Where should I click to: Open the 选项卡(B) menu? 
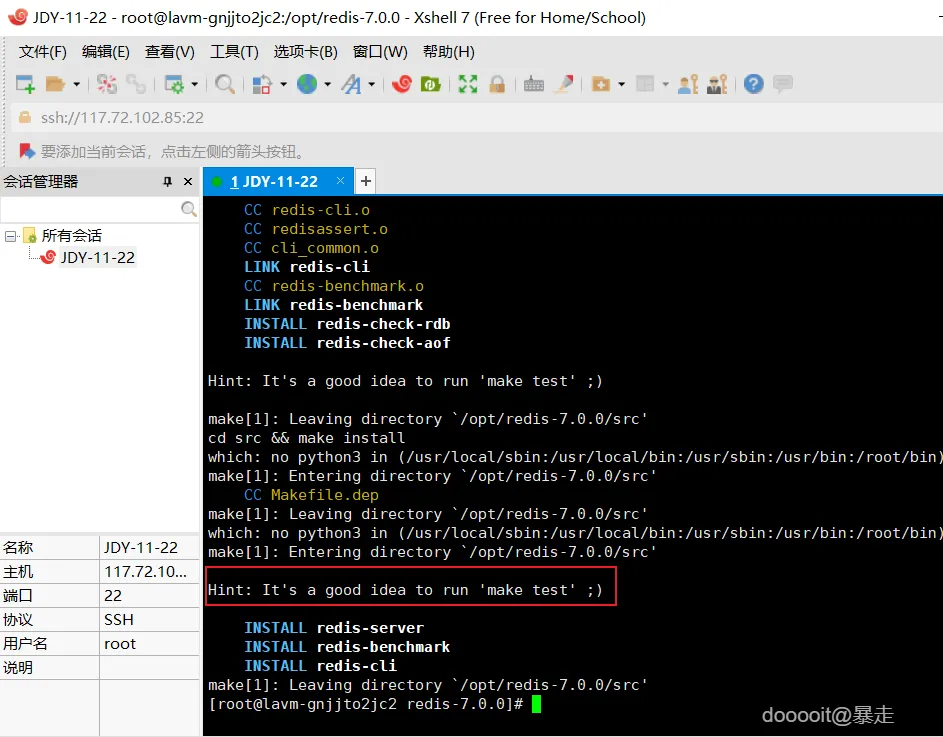pos(306,52)
